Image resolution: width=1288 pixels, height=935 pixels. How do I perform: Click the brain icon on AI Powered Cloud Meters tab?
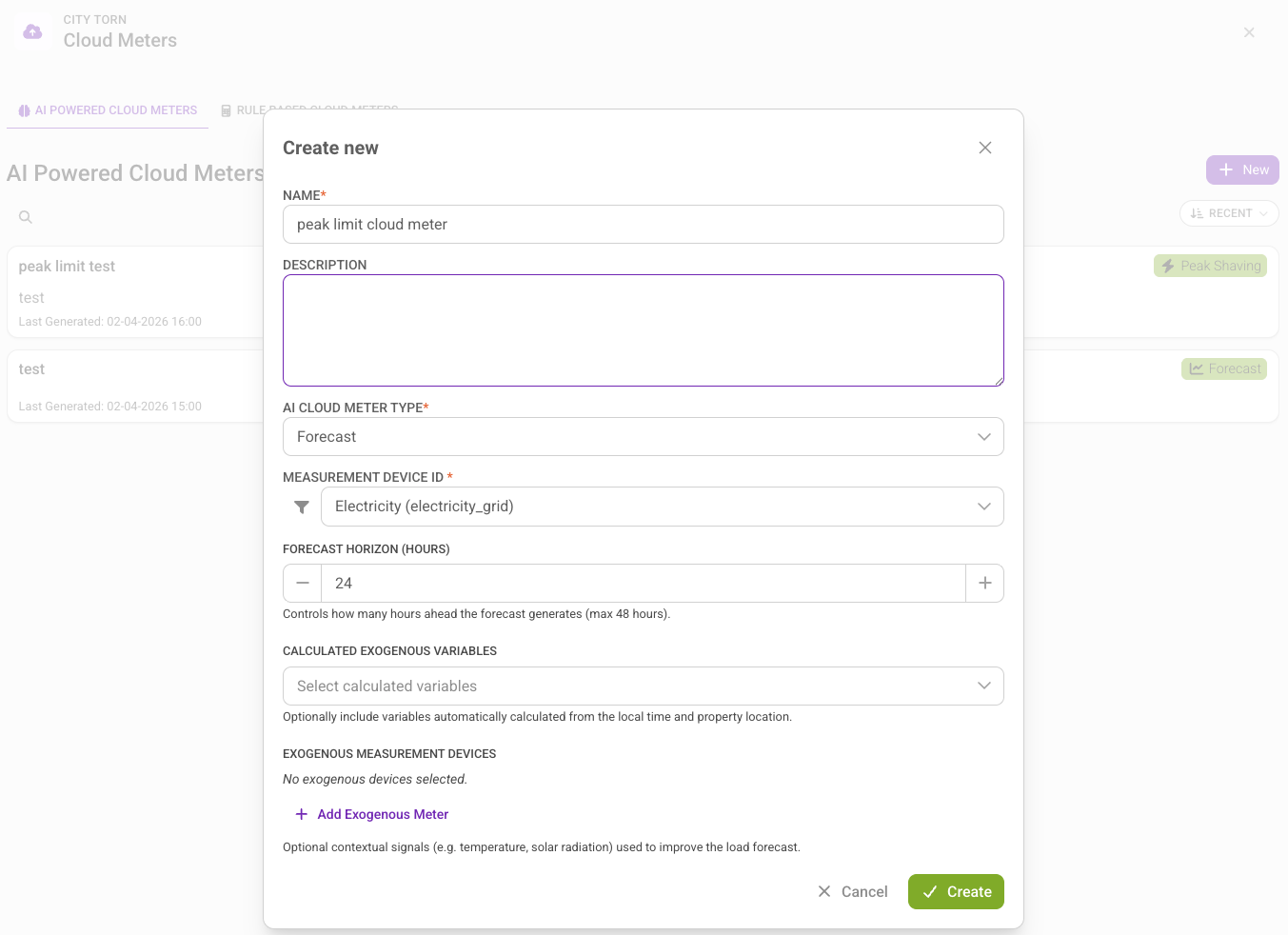tap(23, 110)
